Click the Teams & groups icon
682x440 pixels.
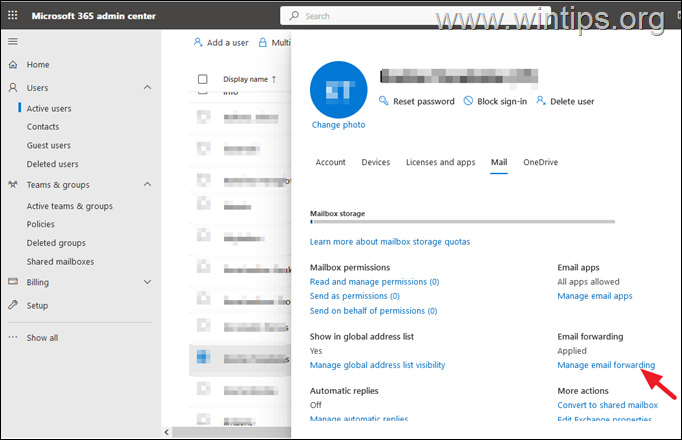coord(13,185)
